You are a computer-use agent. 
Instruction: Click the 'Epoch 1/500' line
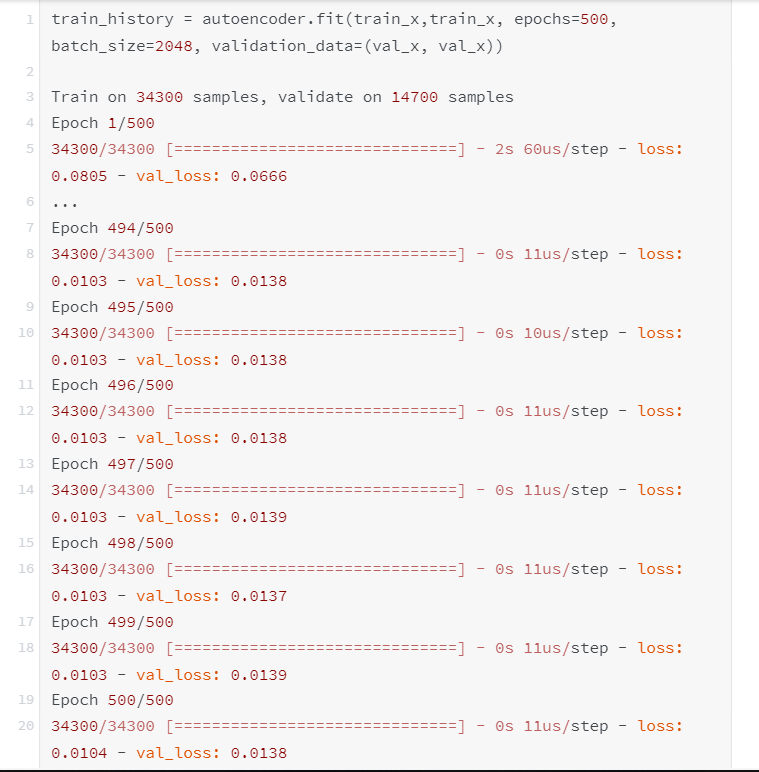point(112,123)
